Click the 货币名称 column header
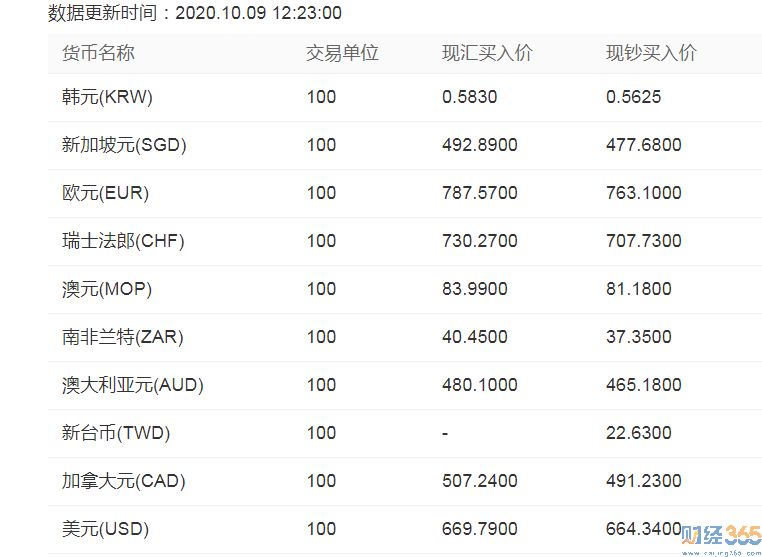This screenshot has width=762, height=557. pyautogui.click(x=98, y=53)
